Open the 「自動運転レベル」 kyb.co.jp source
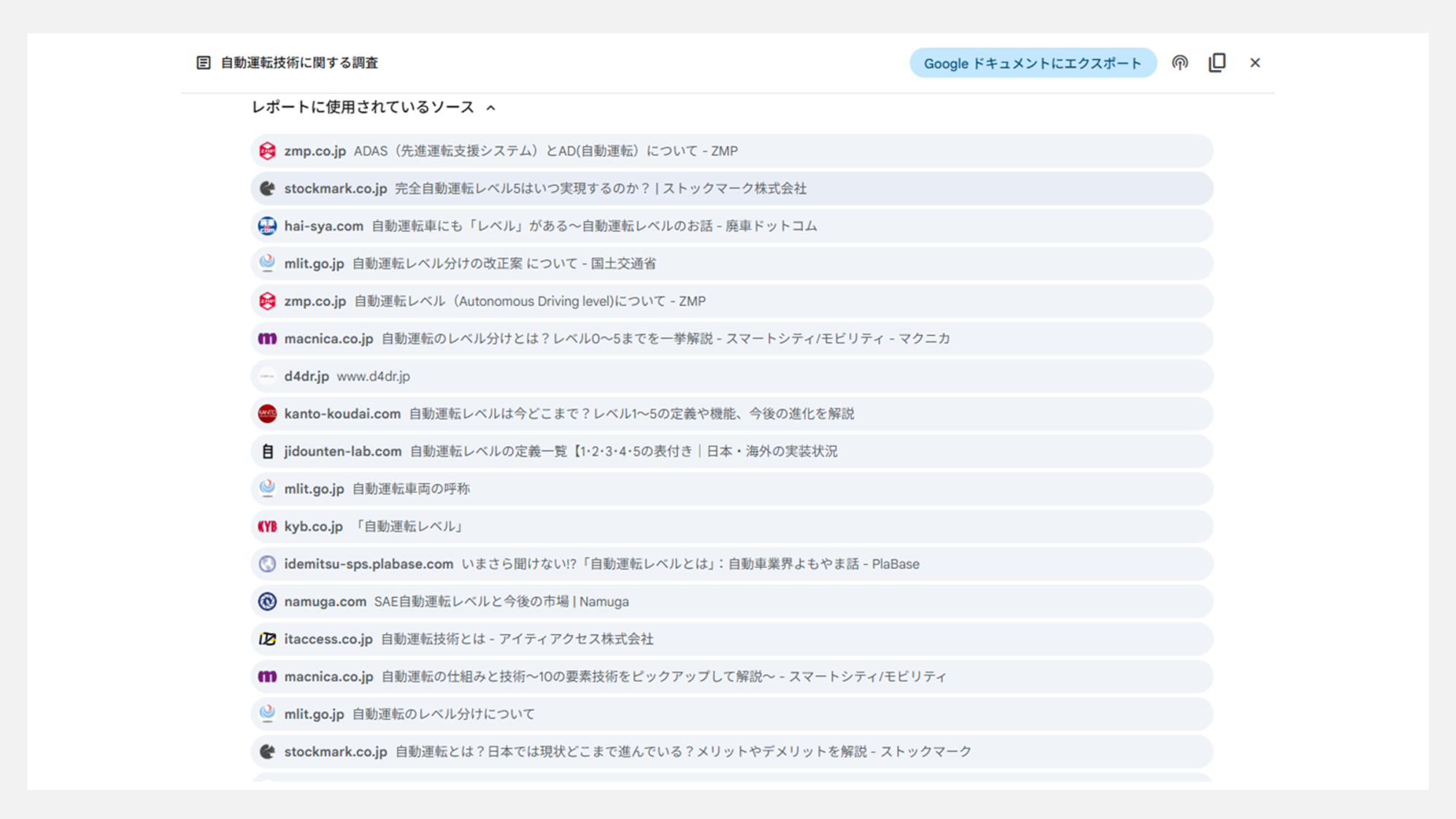The width and height of the screenshot is (1456, 819). click(732, 526)
